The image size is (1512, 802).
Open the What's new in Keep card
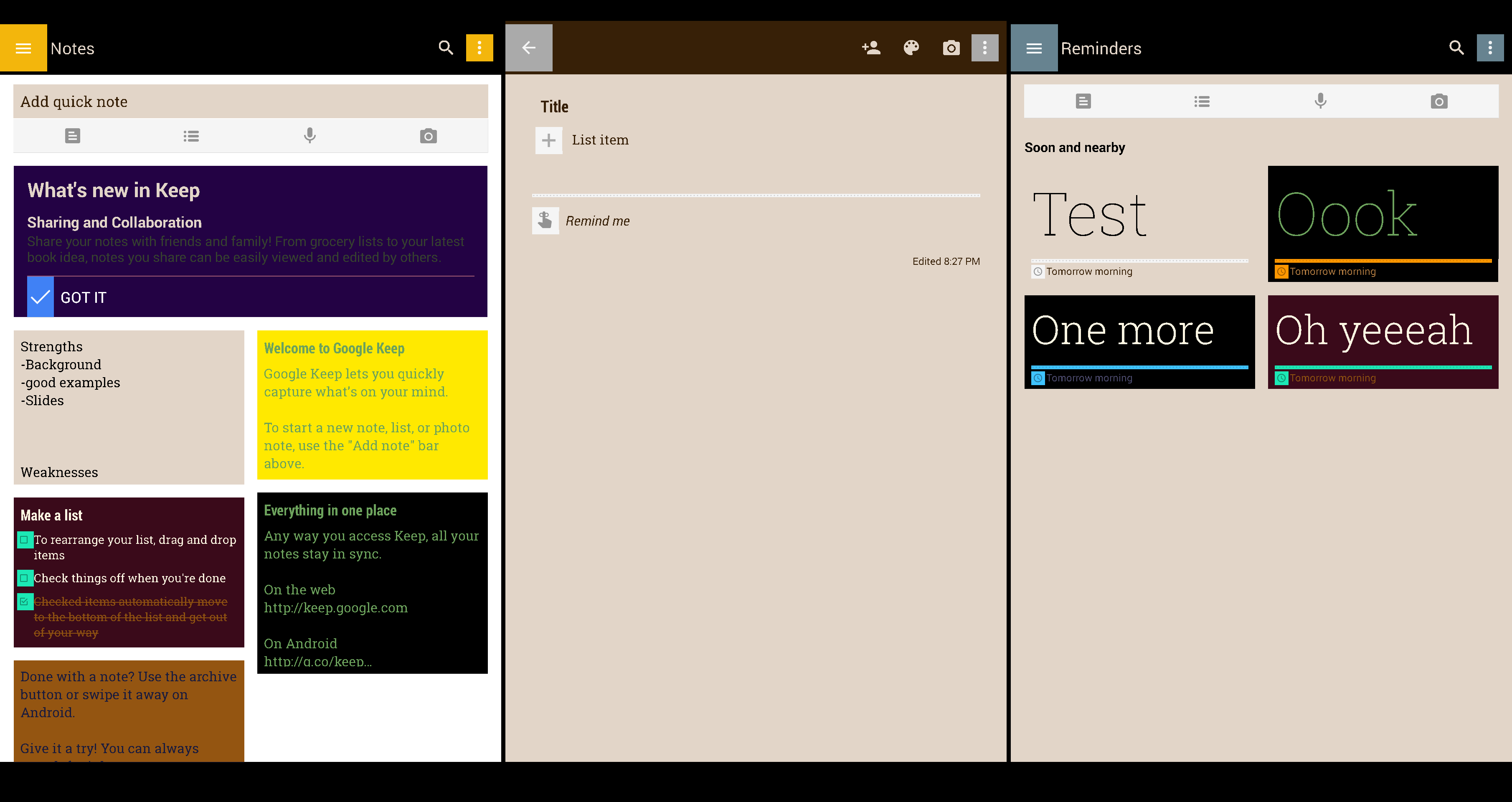click(251, 241)
